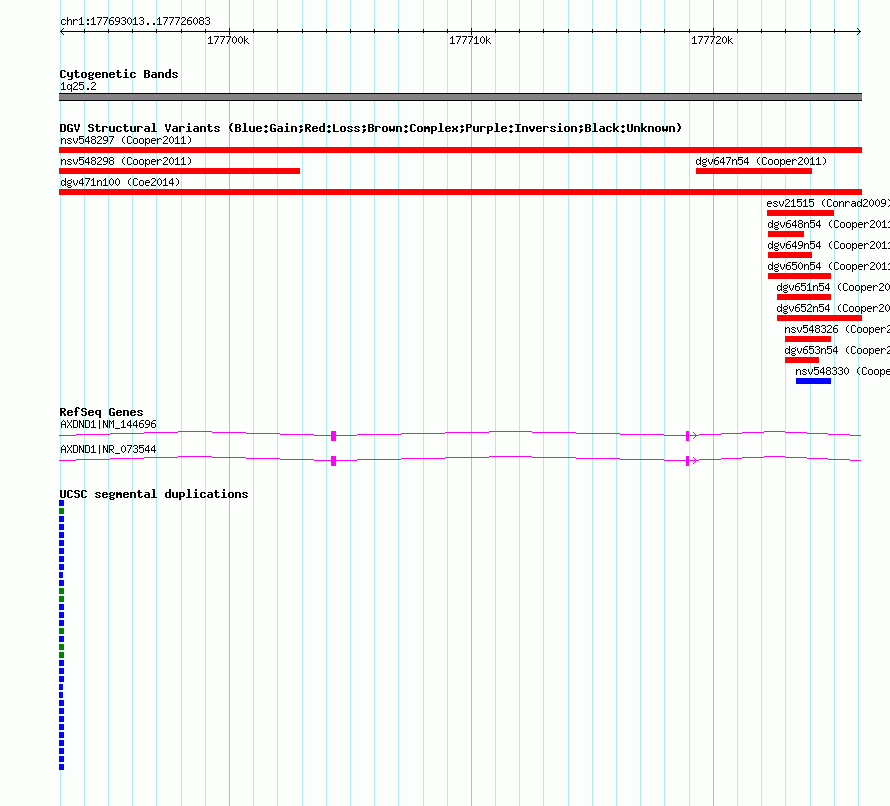Viewport: 890px width, 806px height.
Task: Select the UCSC segmental duplications track title
Action: [x=154, y=494]
